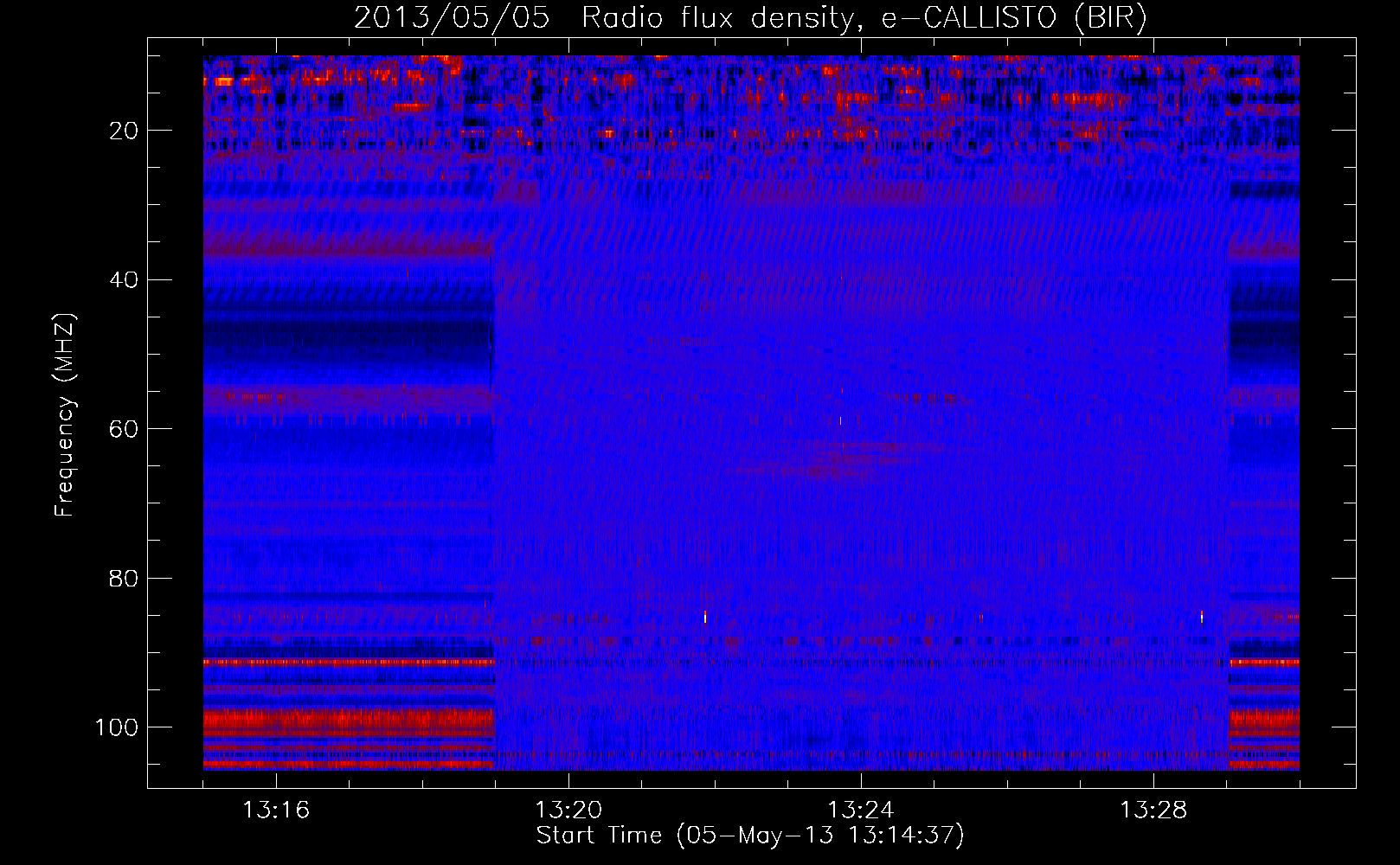
Task: Click the 100 MHz frequency tick label
Action: point(117,727)
